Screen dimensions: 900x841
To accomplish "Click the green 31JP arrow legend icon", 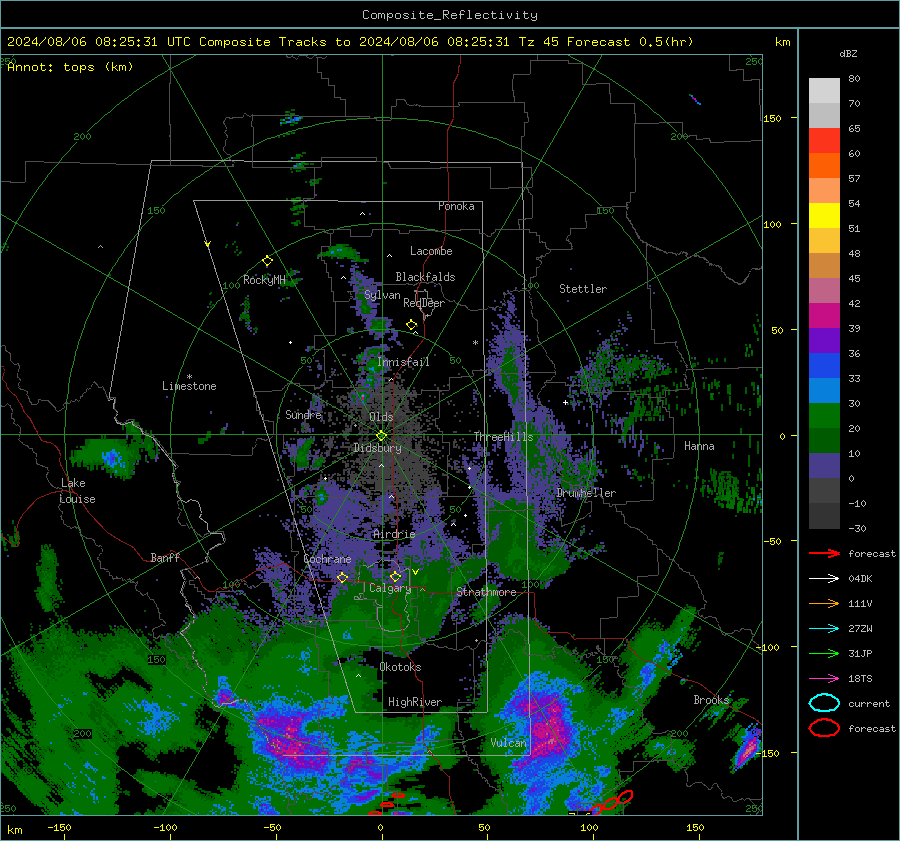I will point(824,653).
